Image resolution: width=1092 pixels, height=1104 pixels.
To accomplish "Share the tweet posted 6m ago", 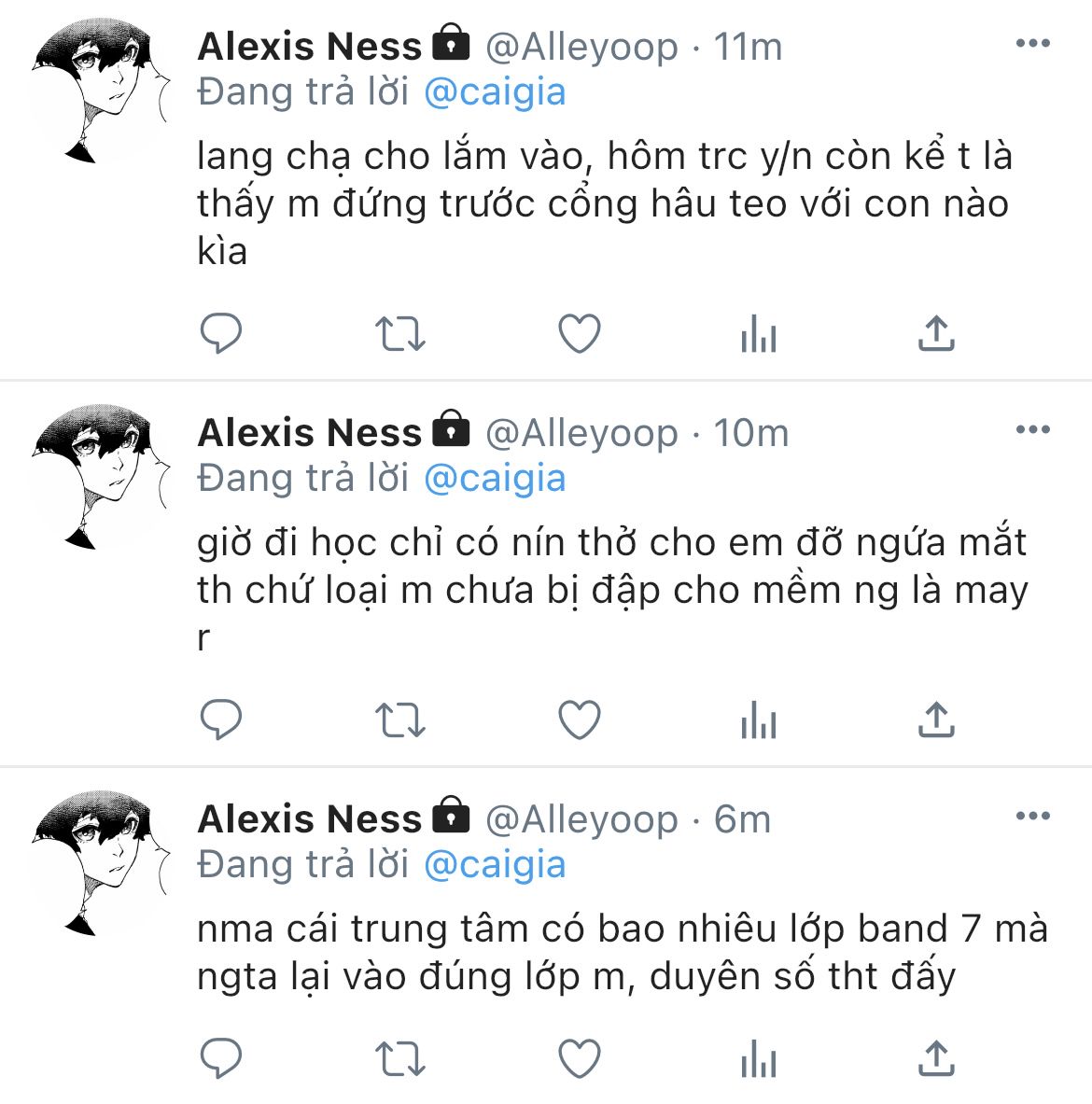I will click(x=936, y=1057).
